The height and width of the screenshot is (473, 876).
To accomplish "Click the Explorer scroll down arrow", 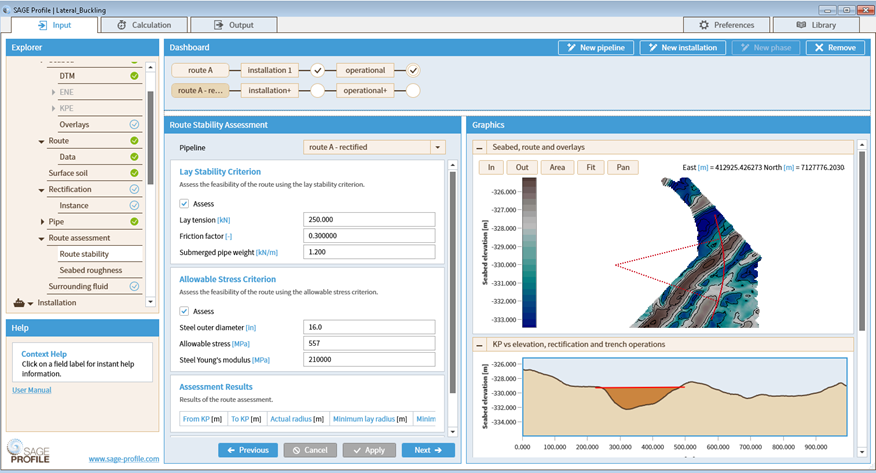I will [x=150, y=302].
